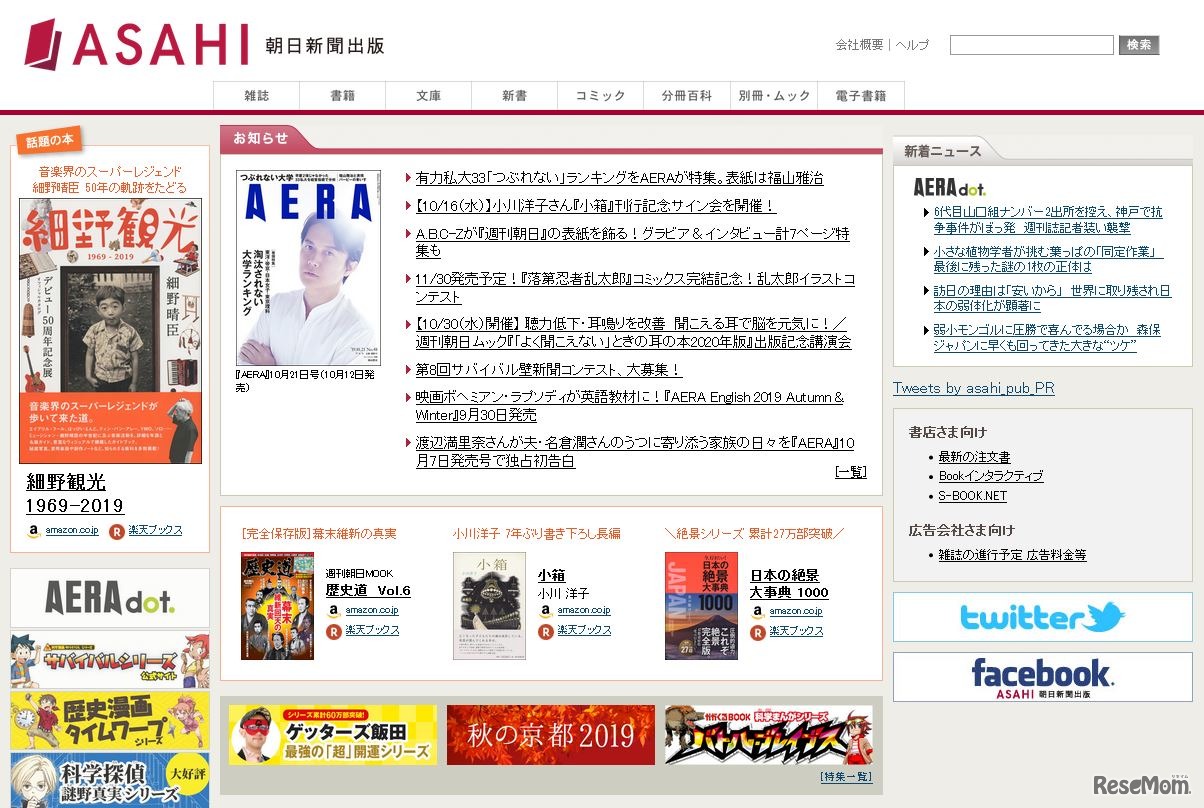Open the 秋の京都2019 banner
This screenshot has width=1204, height=808.
[x=551, y=735]
